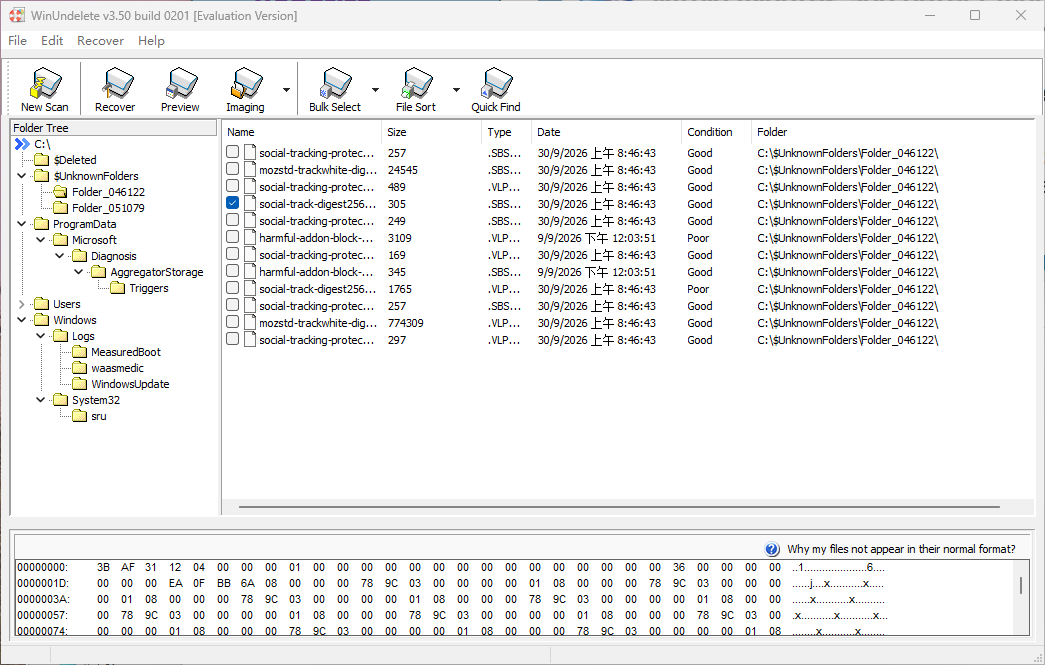Viewport: 1045px width, 665px height.
Task: Check the social-tracking file sized 169
Action: click(x=233, y=254)
